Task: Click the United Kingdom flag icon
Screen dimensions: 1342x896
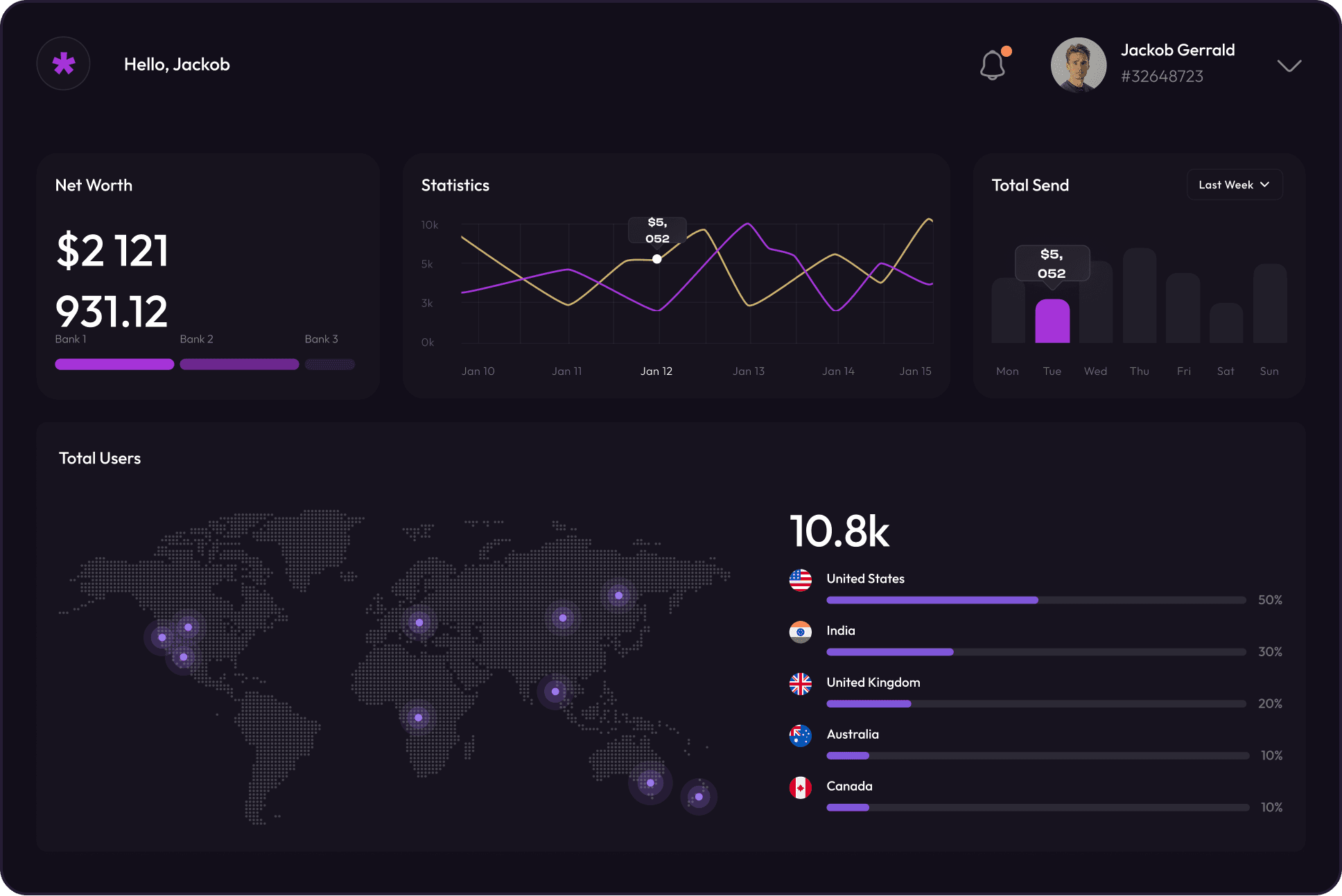Action: 801,684
